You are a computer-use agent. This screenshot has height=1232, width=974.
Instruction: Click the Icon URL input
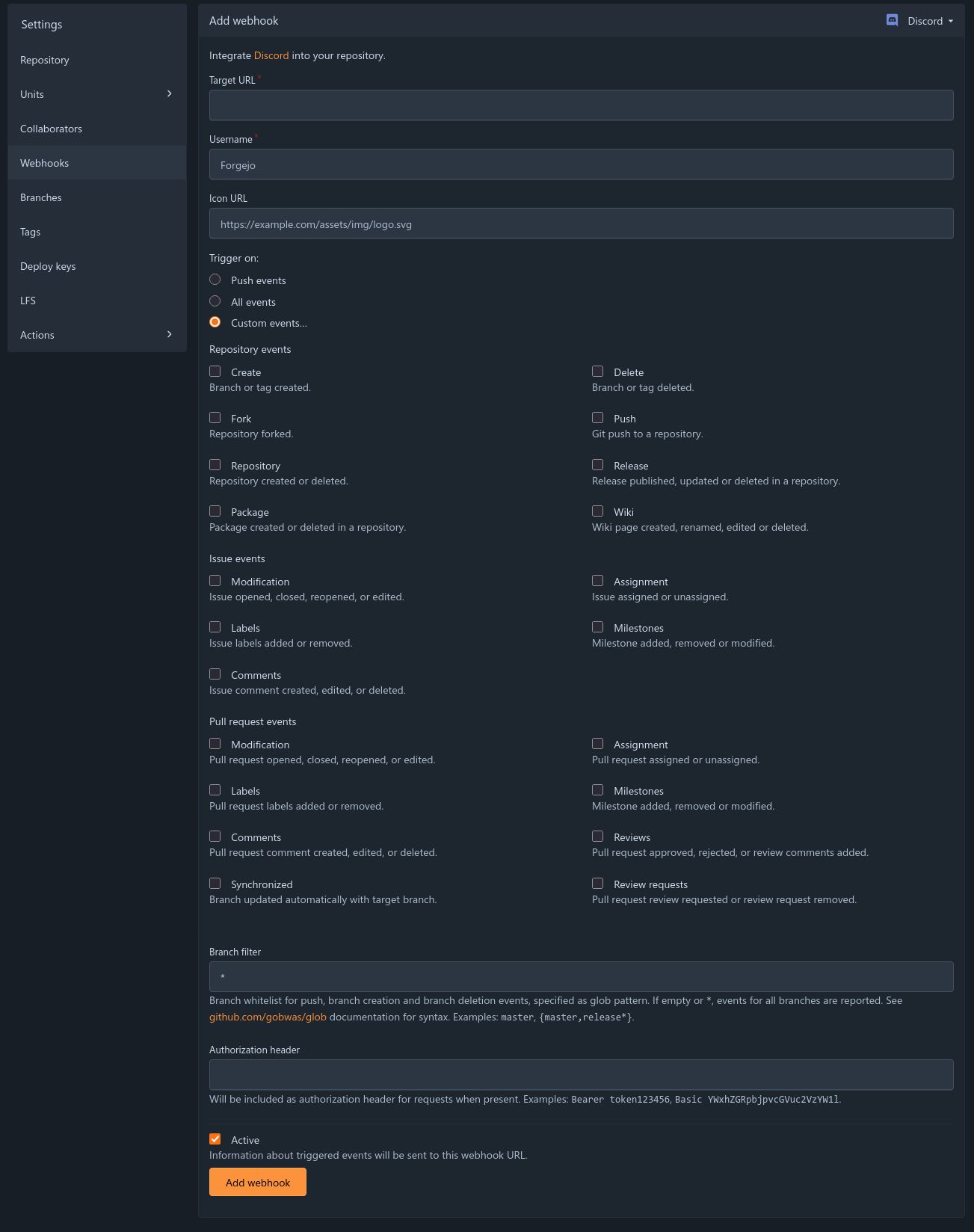point(581,224)
